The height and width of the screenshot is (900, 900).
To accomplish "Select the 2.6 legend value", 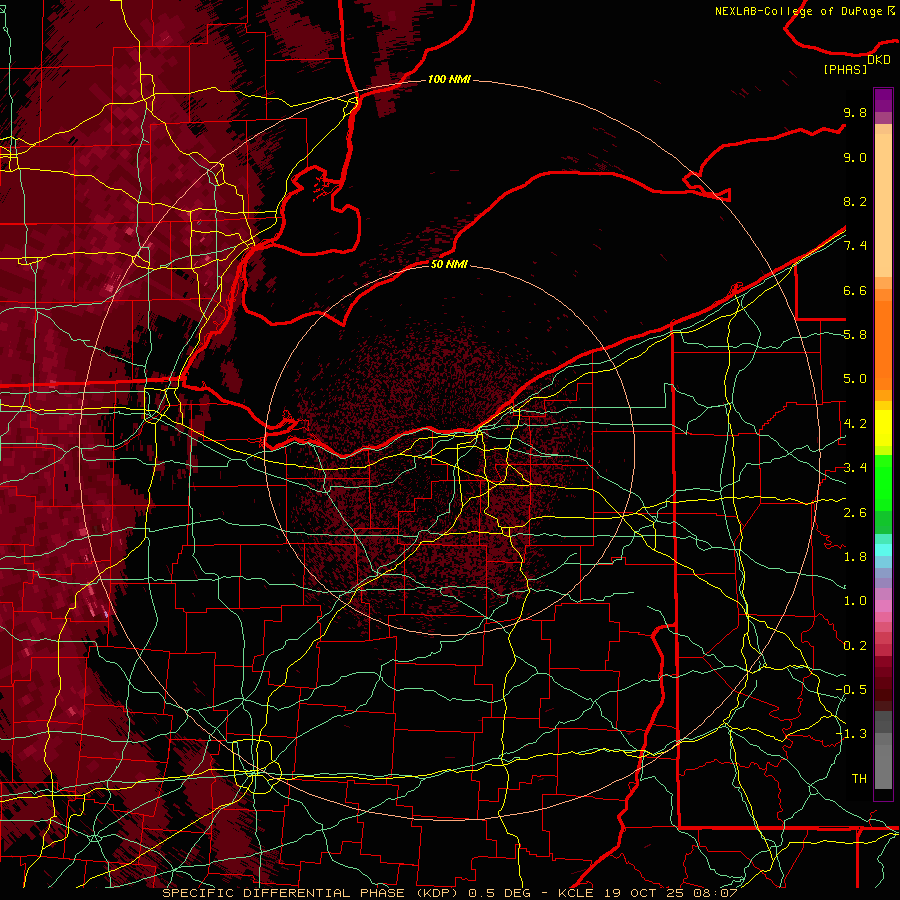I will coord(855,513).
